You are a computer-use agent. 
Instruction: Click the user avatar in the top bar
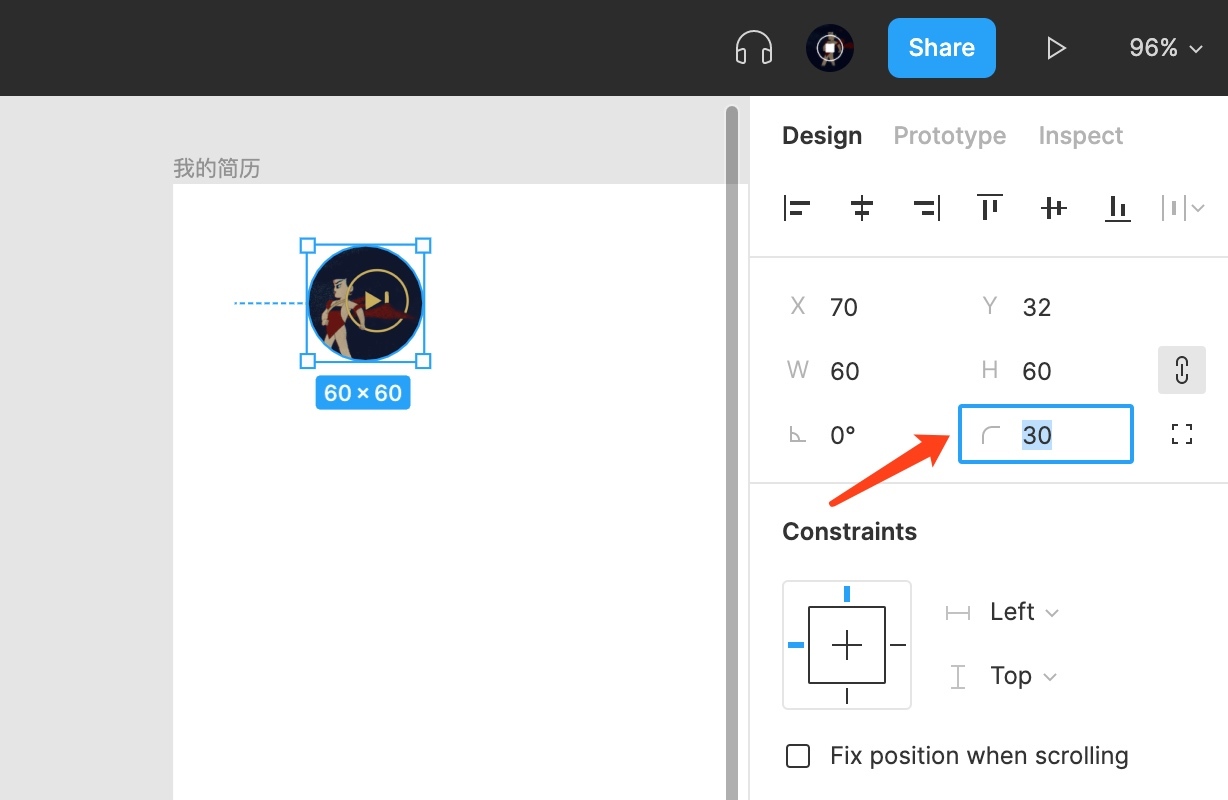tap(830, 48)
